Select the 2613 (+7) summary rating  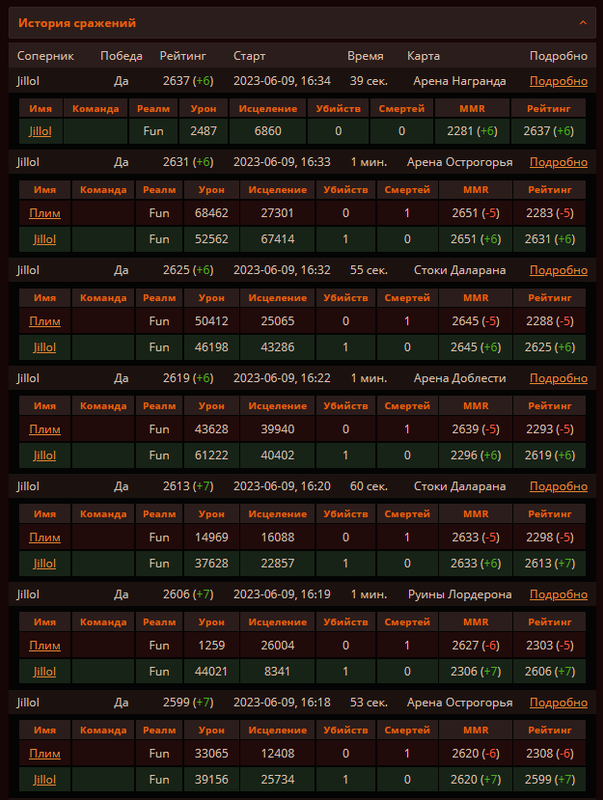tap(188, 487)
